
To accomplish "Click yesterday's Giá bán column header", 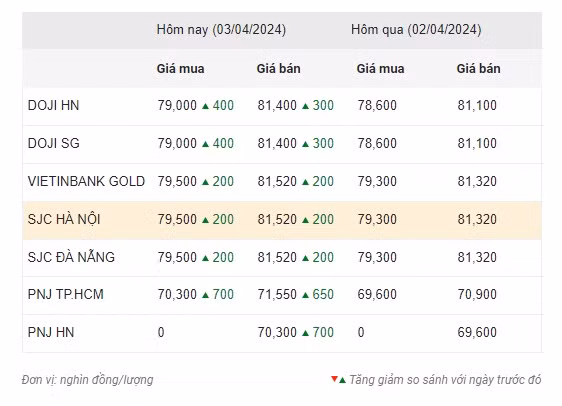I will coord(478,68).
